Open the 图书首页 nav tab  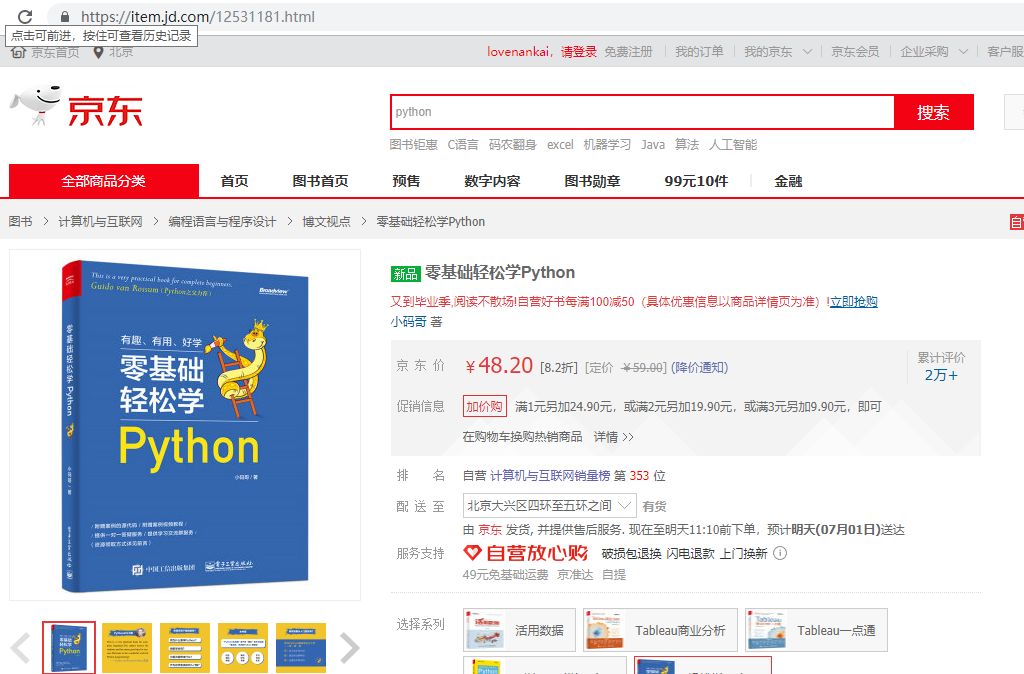coord(320,181)
